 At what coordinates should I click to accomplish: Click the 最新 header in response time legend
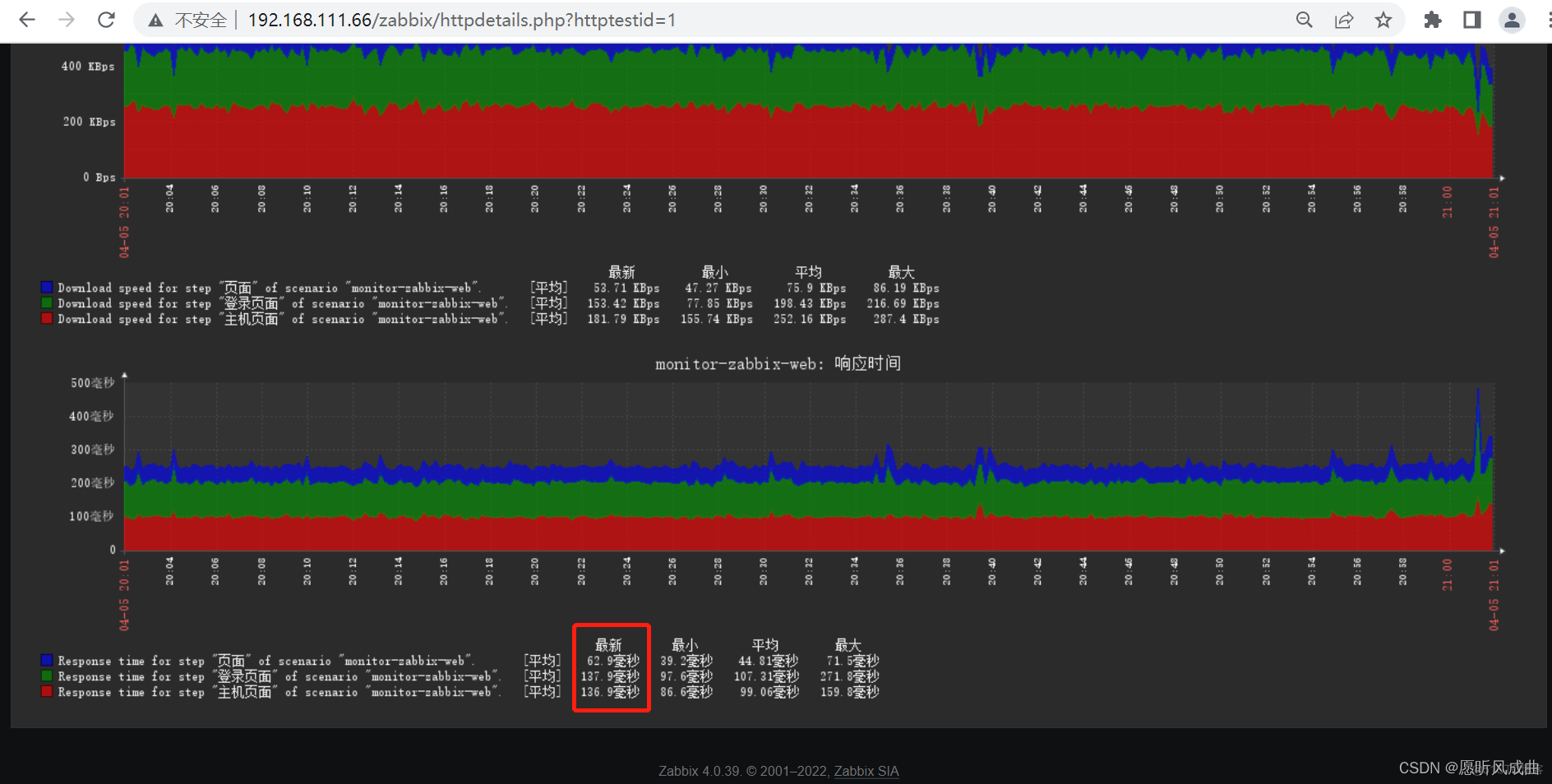pyautogui.click(x=608, y=645)
